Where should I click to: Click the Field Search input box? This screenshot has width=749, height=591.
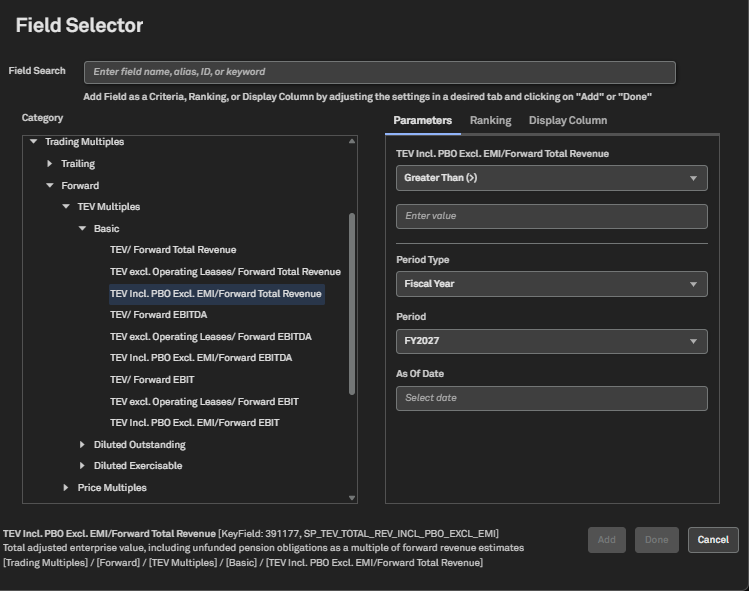[379, 72]
